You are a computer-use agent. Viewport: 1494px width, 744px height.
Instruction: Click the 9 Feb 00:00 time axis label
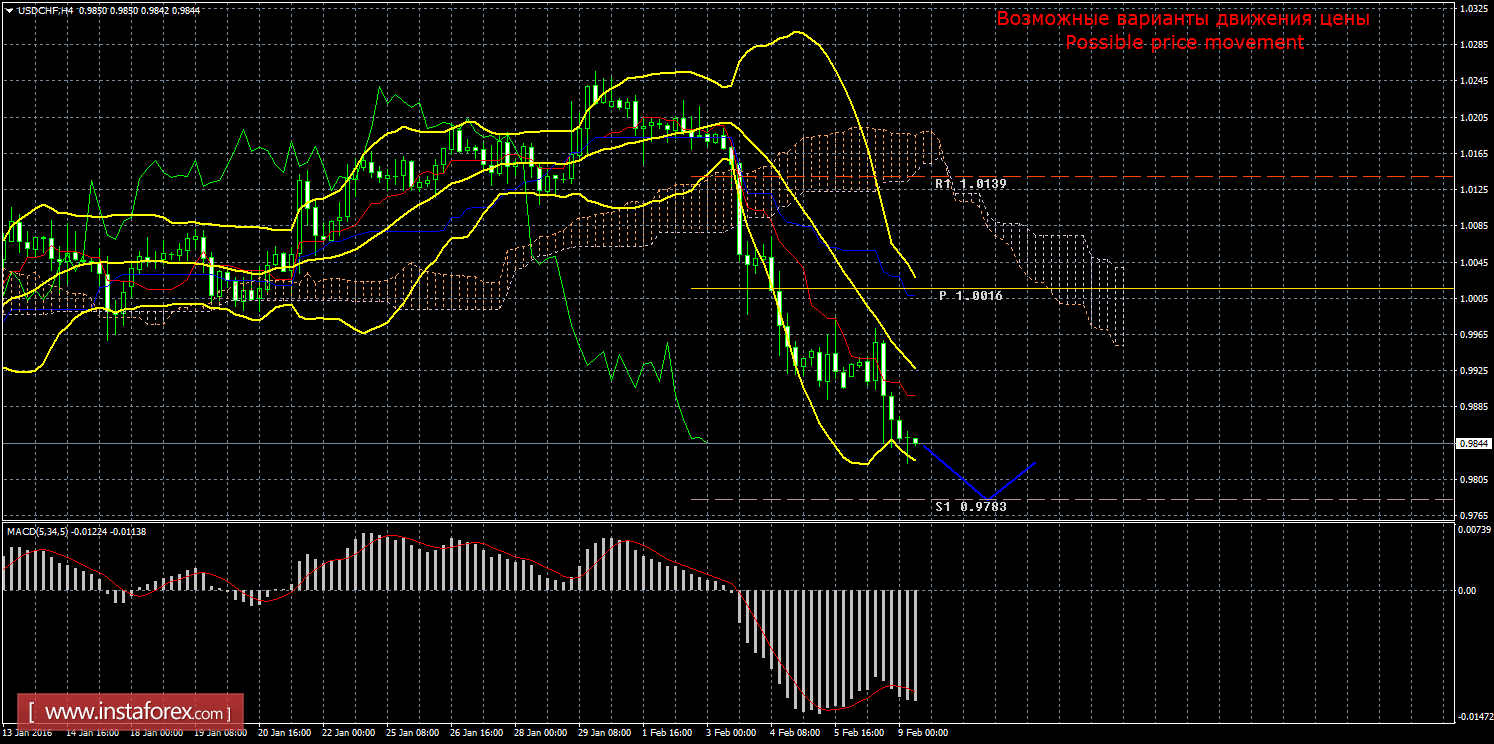pyautogui.click(x=922, y=732)
